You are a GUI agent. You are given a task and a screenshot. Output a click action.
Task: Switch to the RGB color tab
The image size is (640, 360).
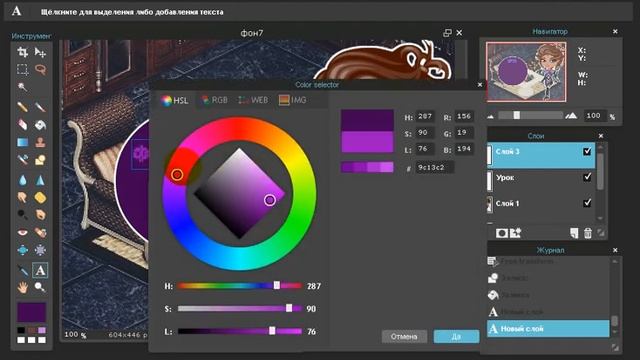tap(214, 100)
